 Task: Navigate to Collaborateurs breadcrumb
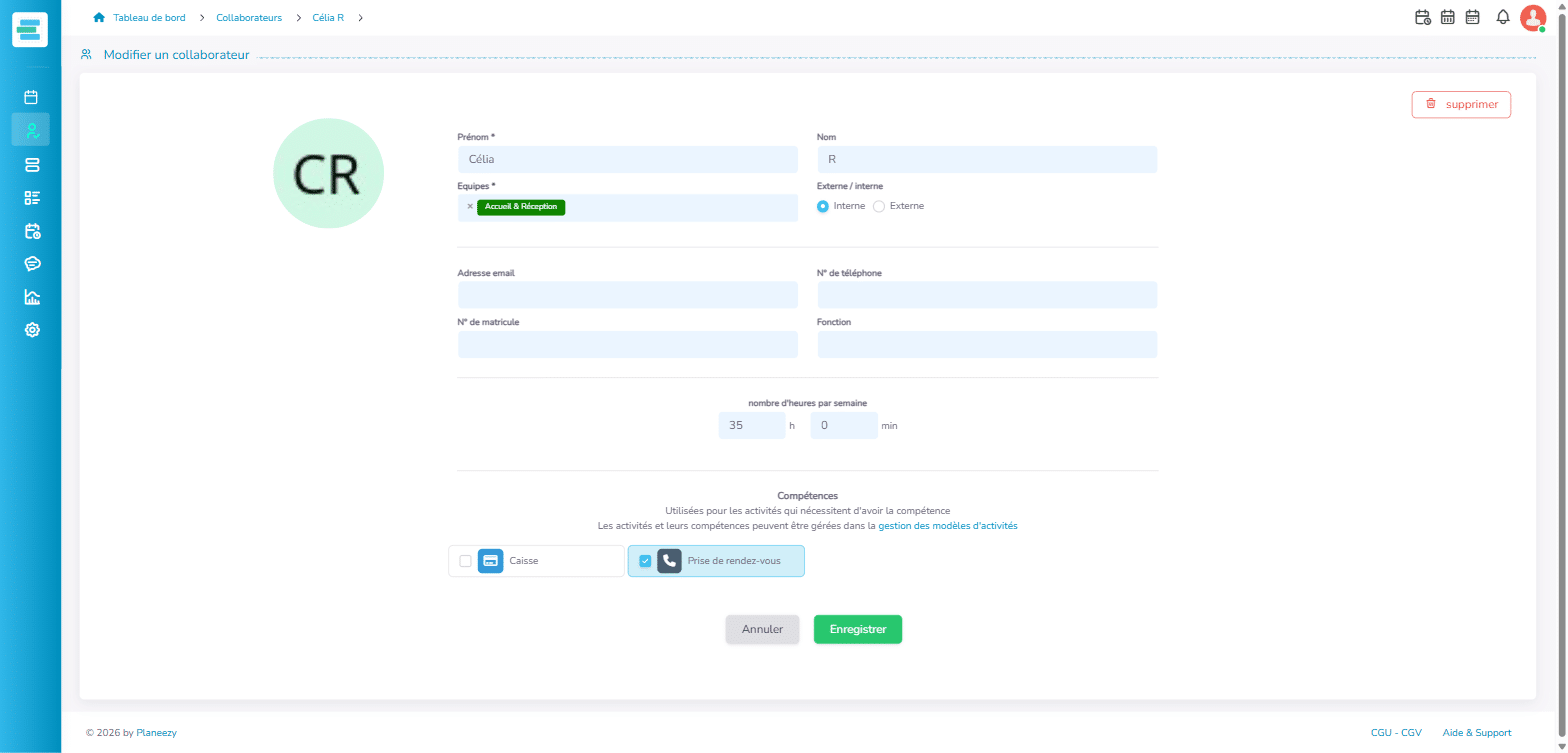249,17
